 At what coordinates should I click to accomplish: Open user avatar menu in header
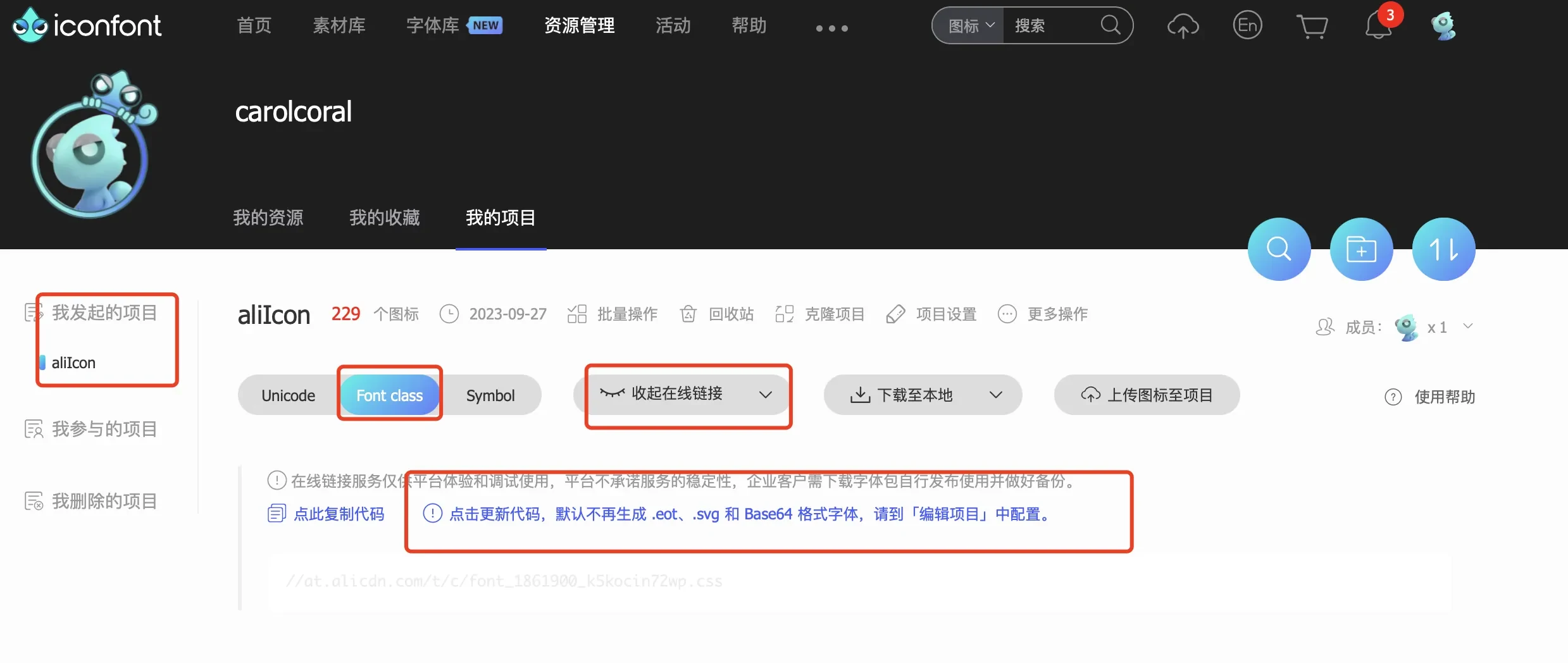tap(1444, 26)
